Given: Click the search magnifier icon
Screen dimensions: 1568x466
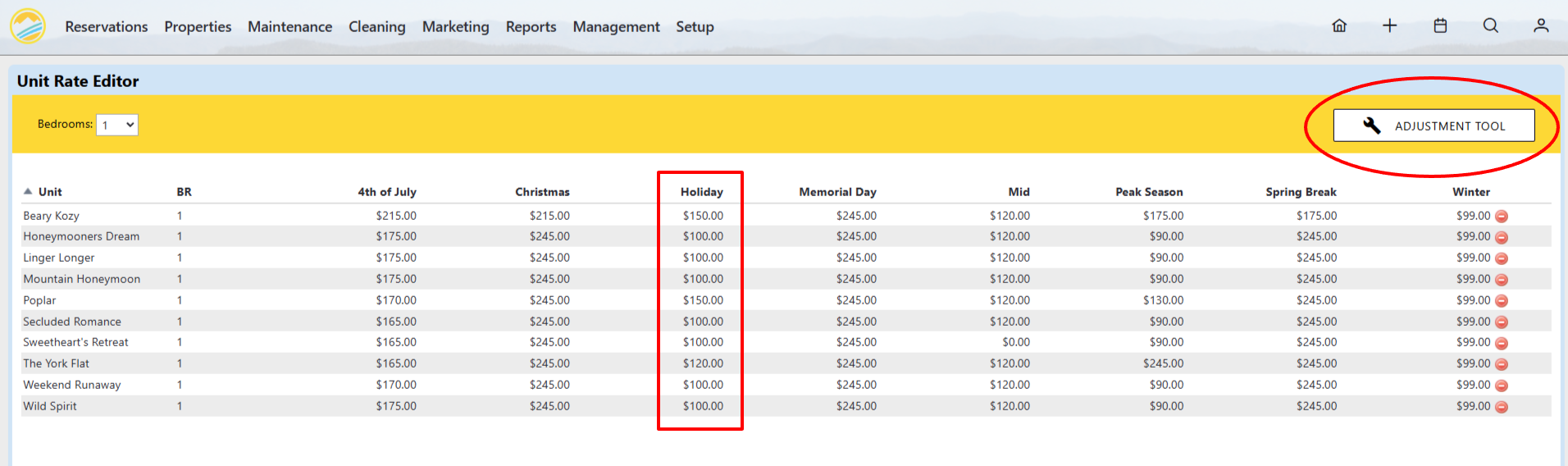Looking at the screenshot, I should click(1491, 25).
